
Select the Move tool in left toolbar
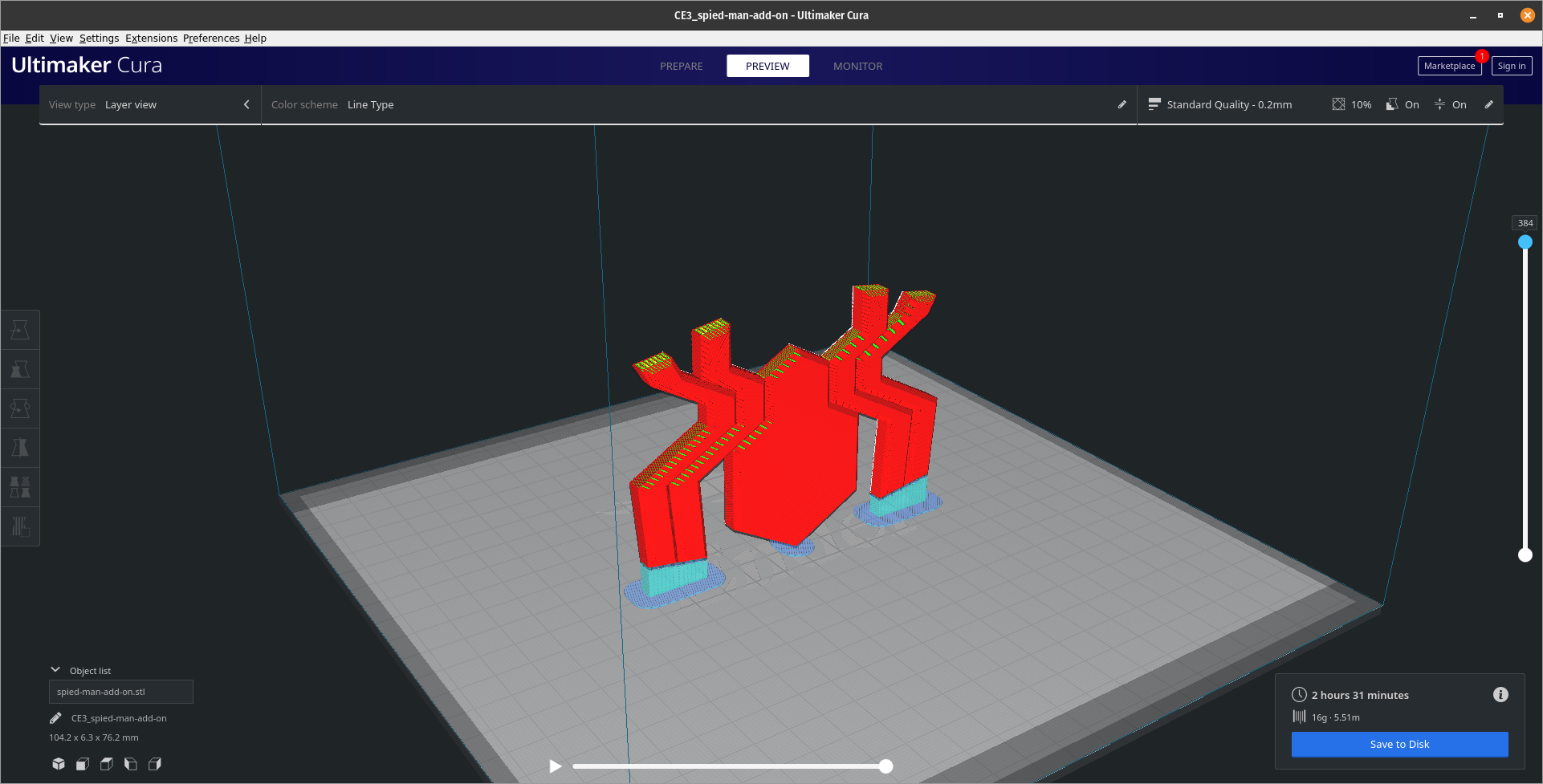click(20, 330)
